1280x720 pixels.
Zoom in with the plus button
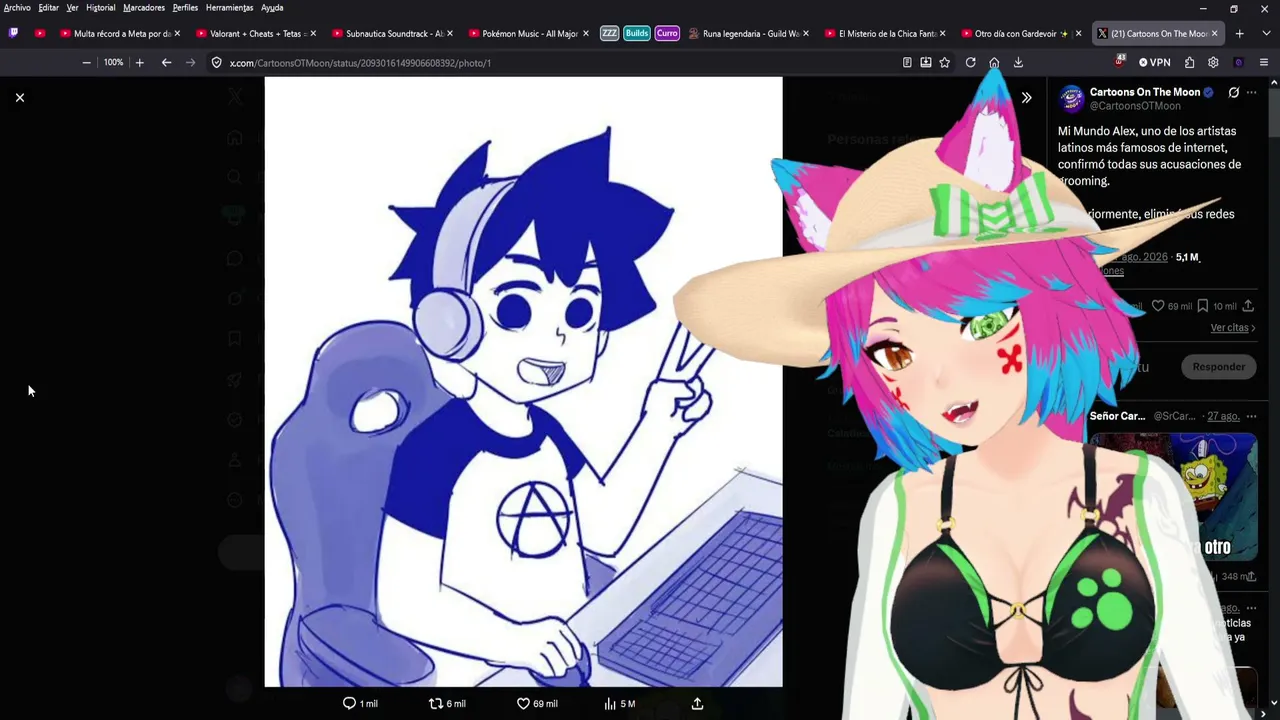[x=139, y=62]
